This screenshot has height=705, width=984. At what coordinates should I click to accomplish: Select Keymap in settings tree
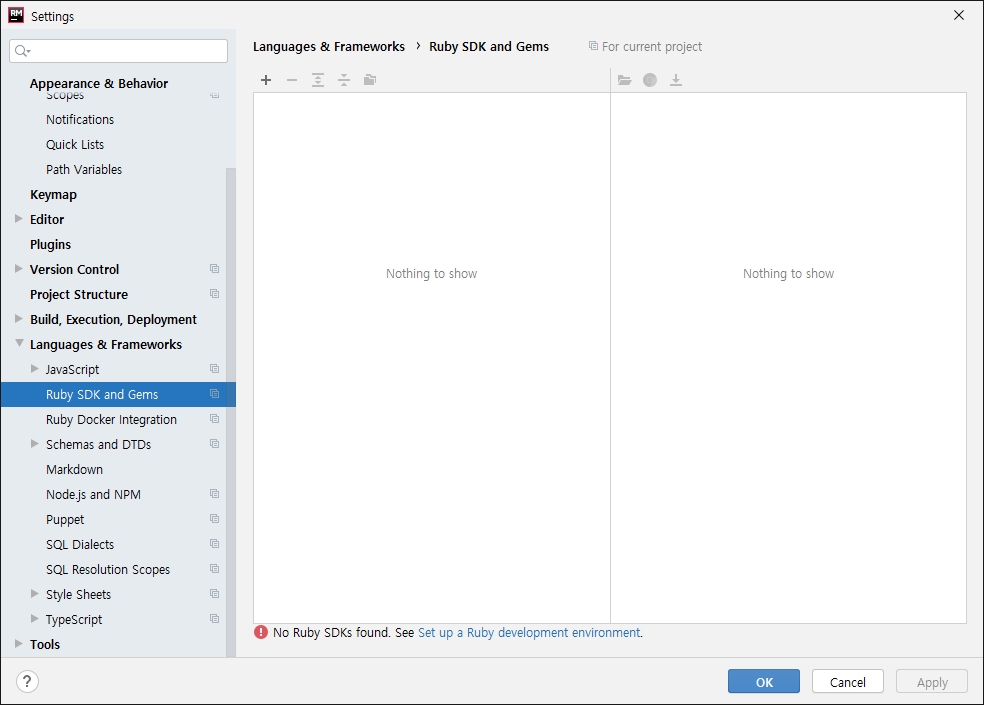[53, 195]
